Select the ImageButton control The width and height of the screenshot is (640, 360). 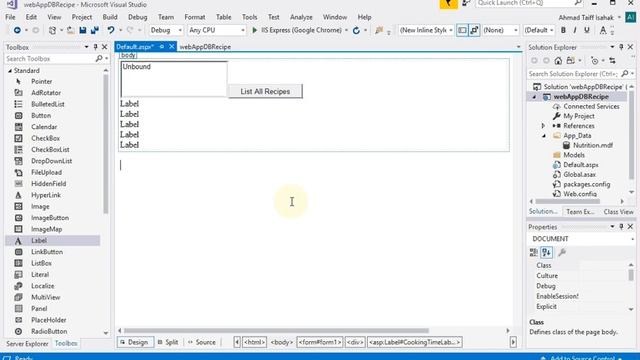(50, 218)
